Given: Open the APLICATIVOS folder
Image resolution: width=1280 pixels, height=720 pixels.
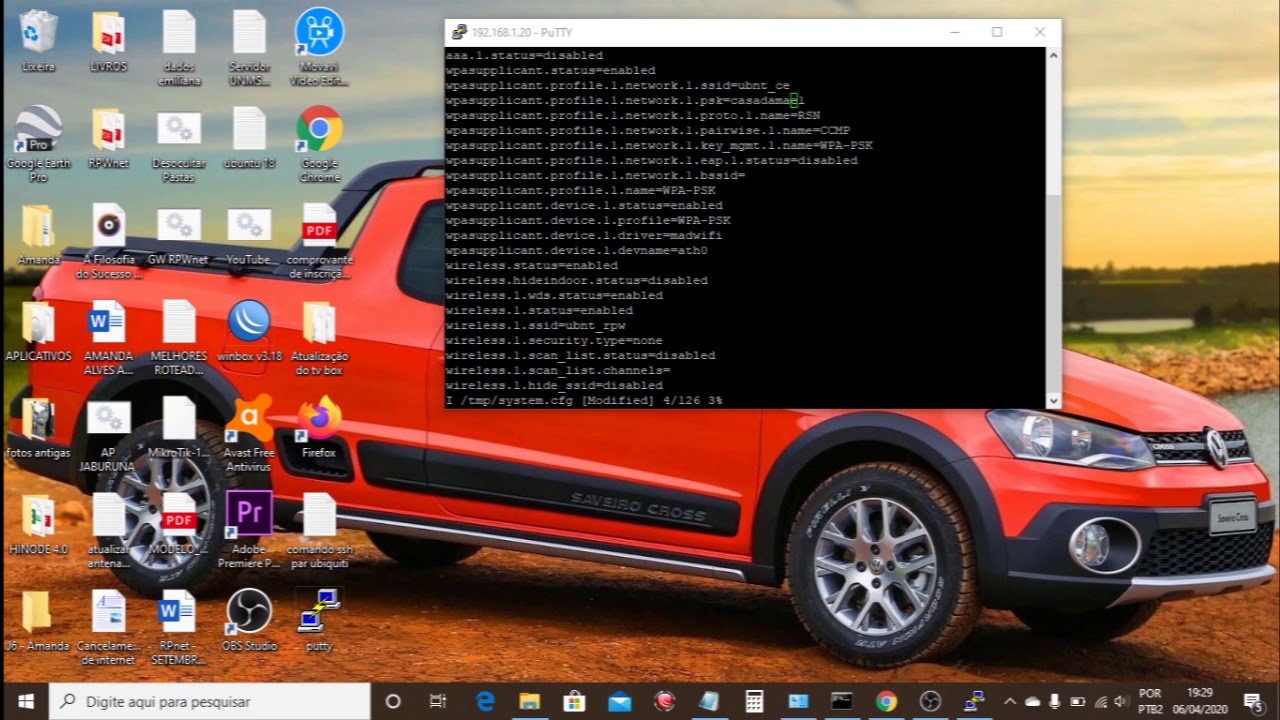Looking at the screenshot, I should tap(38, 331).
